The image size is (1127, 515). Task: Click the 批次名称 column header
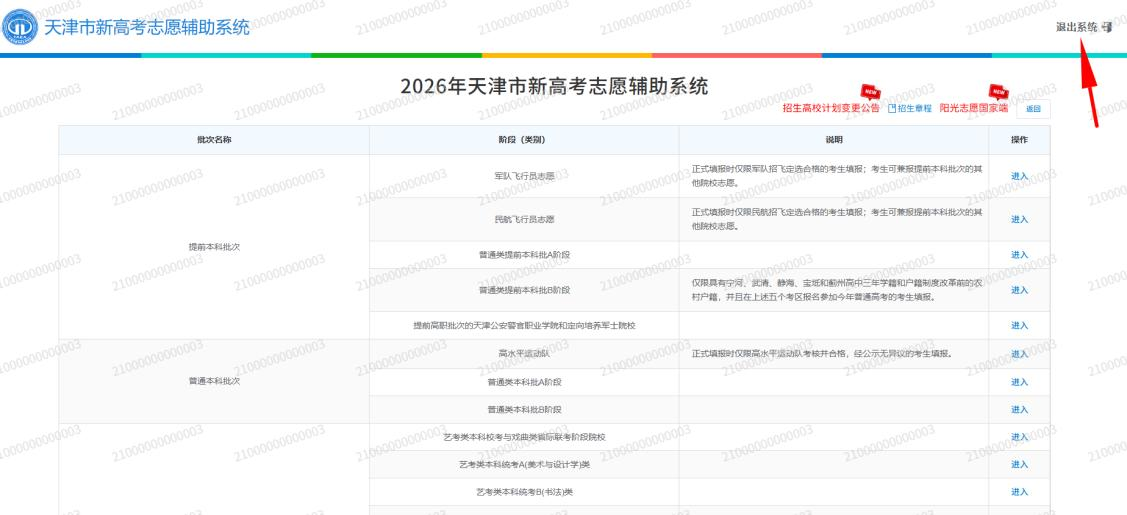[213, 140]
